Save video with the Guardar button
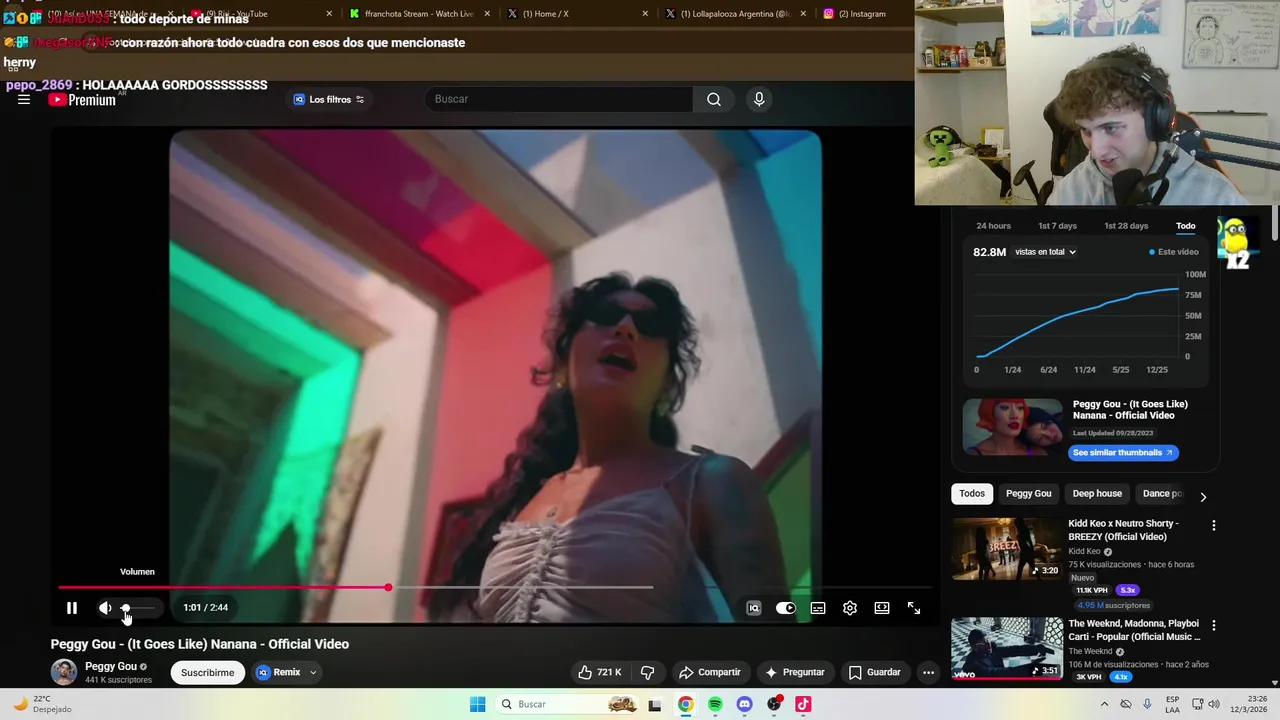The image size is (1280, 720). click(875, 672)
